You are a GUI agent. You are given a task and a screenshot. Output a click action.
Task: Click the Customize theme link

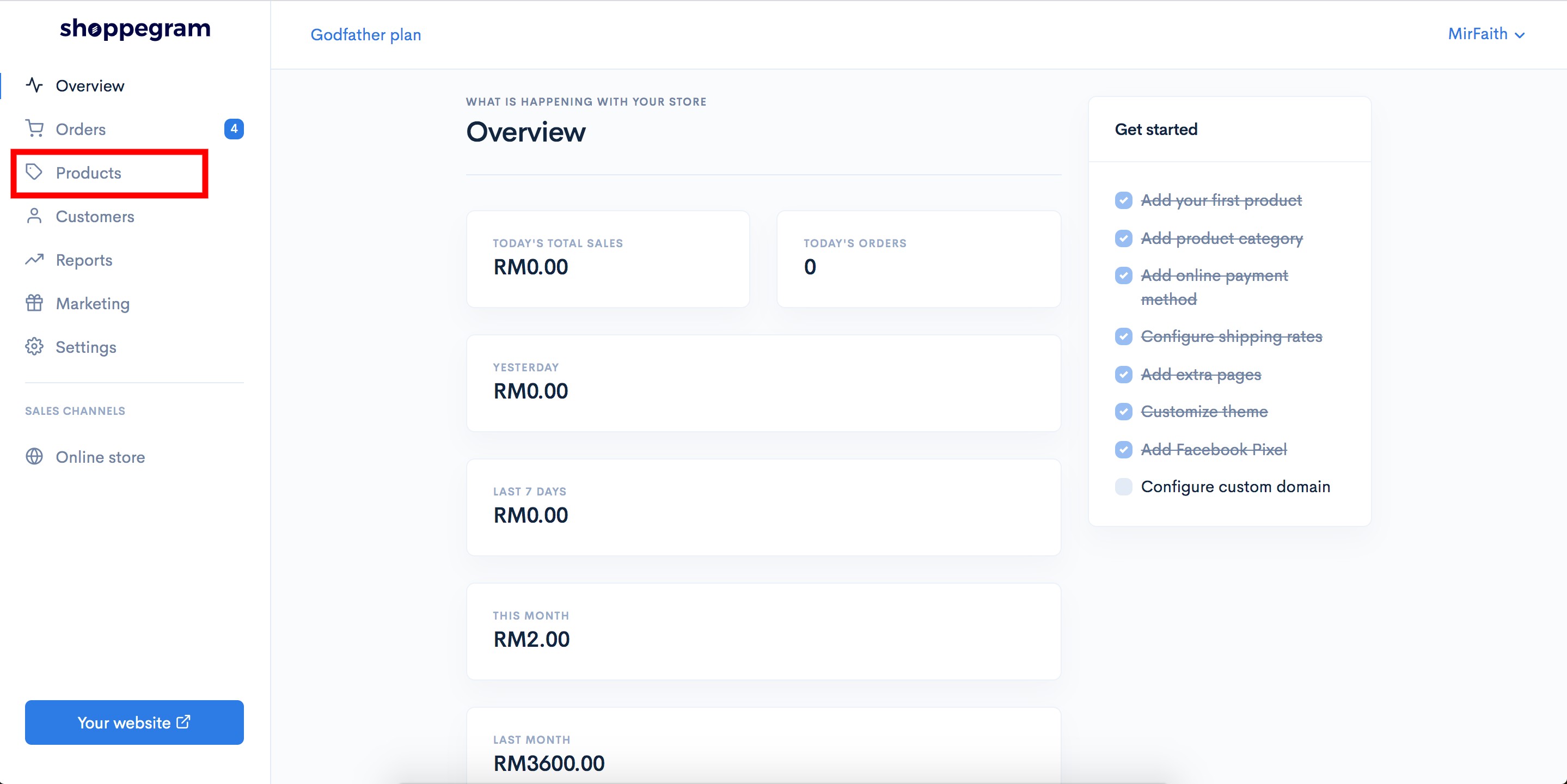click(x=1204, y=412)
